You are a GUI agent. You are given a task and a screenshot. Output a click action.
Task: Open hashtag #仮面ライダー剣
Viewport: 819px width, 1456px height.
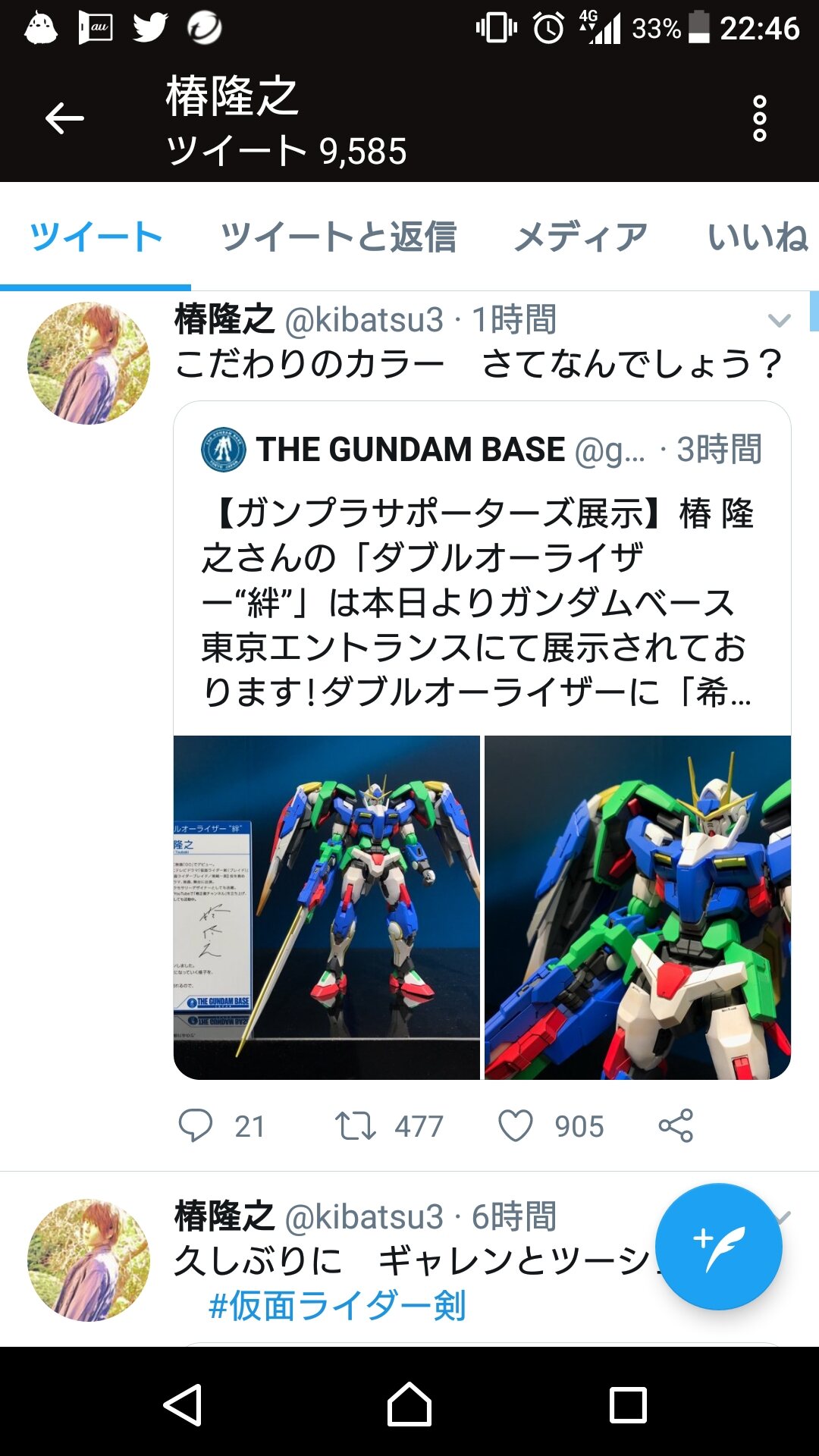337,1306
